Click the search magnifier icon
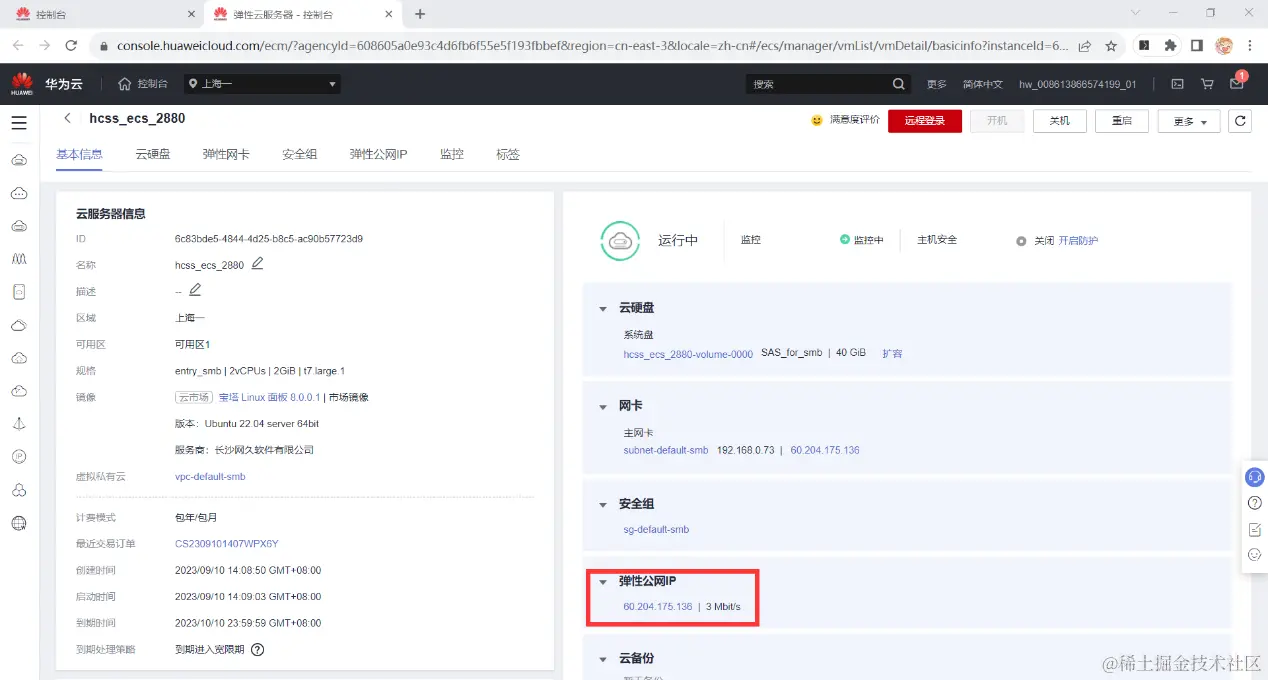This screenshot has height=680, width=1268. (x=898, y=84)
